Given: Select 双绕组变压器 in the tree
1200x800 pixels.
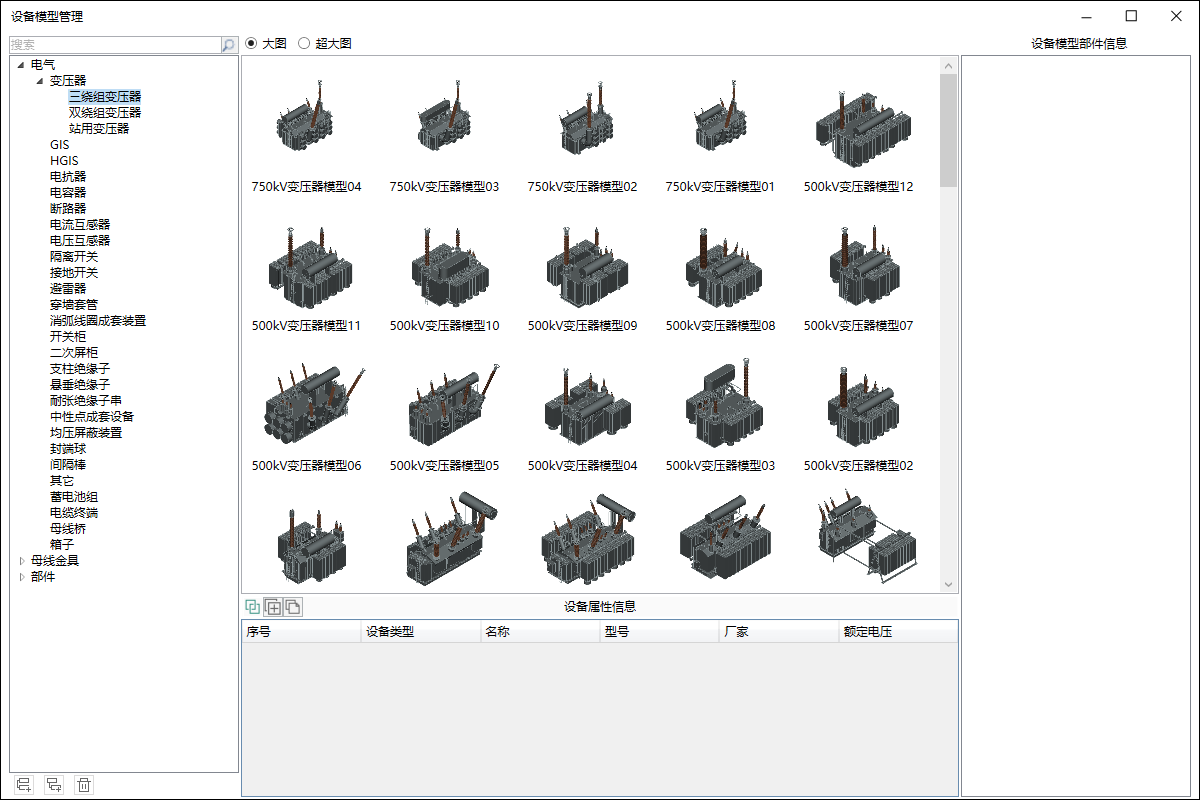Looking at the screenshot, I should pos(105,113).
